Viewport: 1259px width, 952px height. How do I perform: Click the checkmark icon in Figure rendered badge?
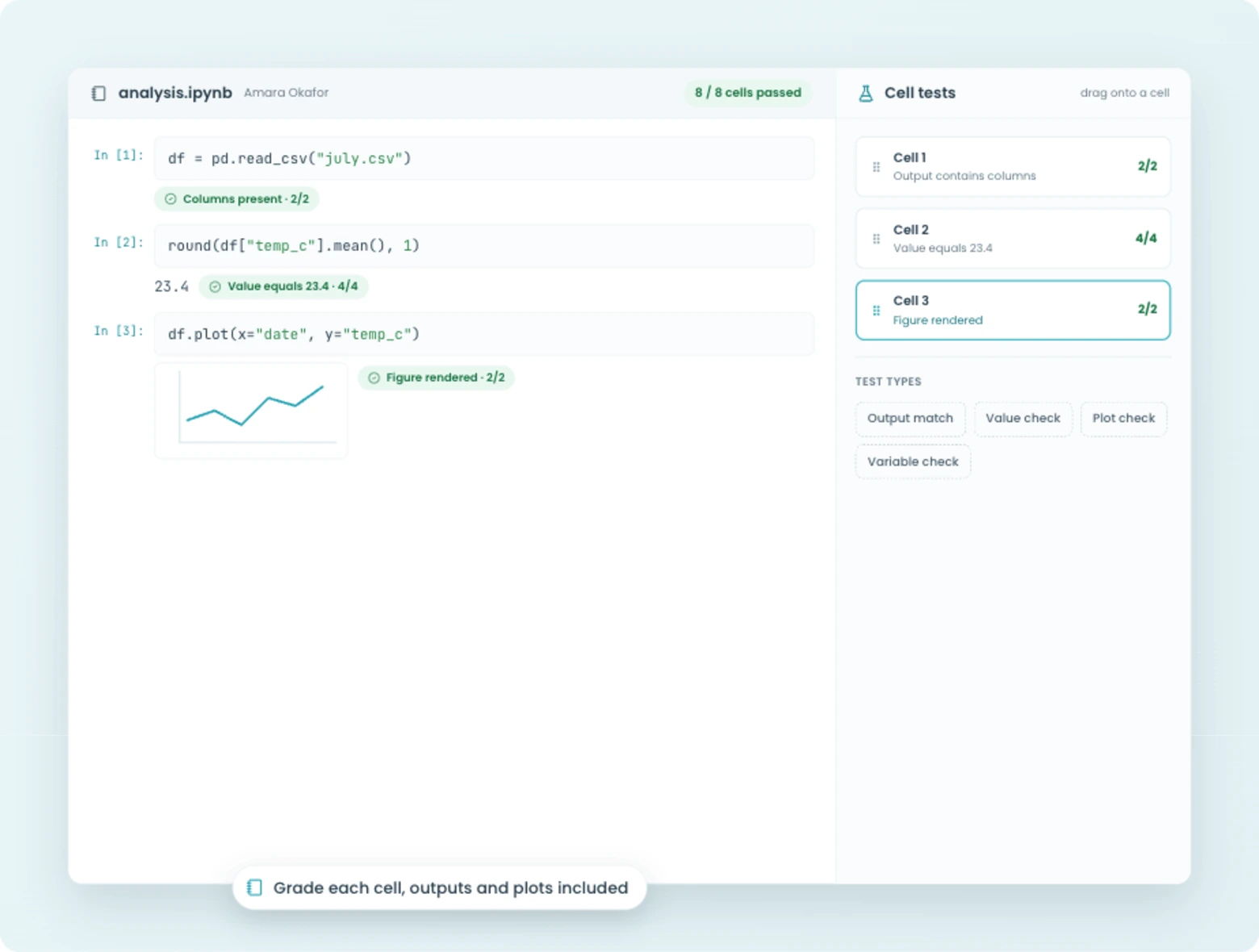point(374,378)
